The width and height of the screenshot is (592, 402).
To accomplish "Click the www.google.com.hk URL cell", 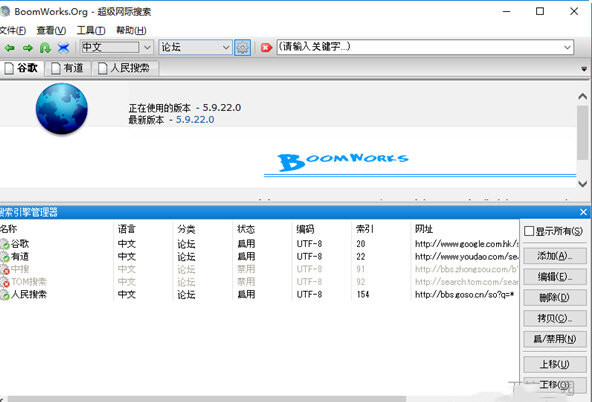I will point(467,244).
